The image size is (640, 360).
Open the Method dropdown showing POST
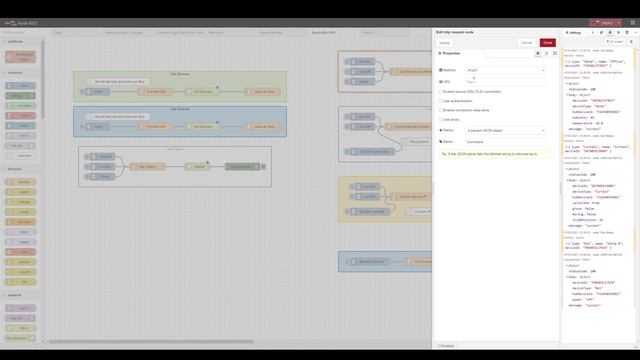505,70
